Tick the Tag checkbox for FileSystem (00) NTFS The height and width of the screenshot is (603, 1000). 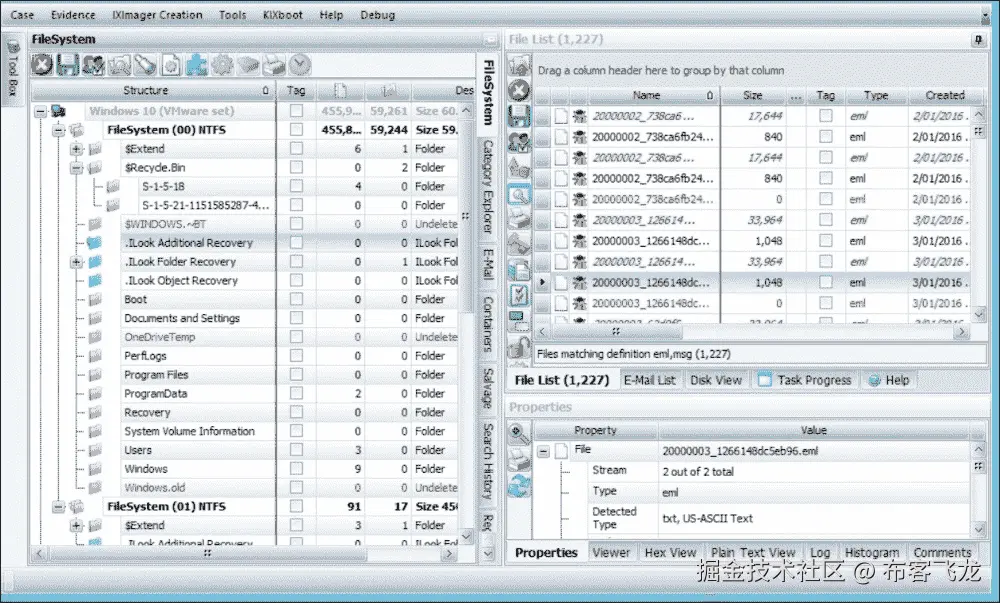(x=296, y=129)
